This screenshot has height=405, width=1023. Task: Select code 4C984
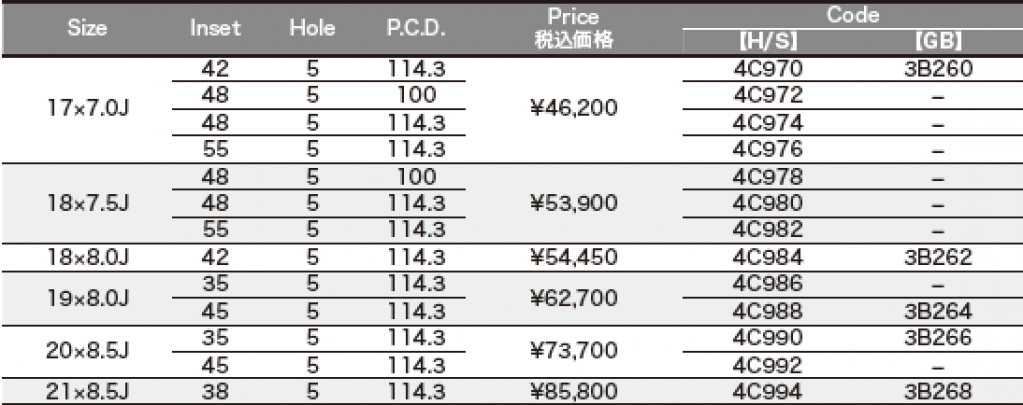pyautogui.click(x=768, y=257)
